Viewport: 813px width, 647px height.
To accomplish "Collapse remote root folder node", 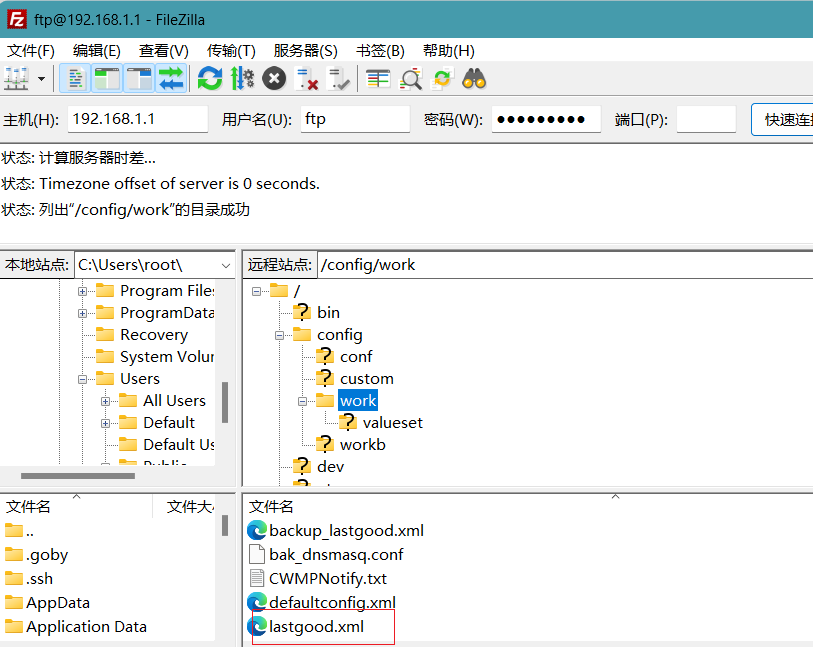I will pos(256,291).
